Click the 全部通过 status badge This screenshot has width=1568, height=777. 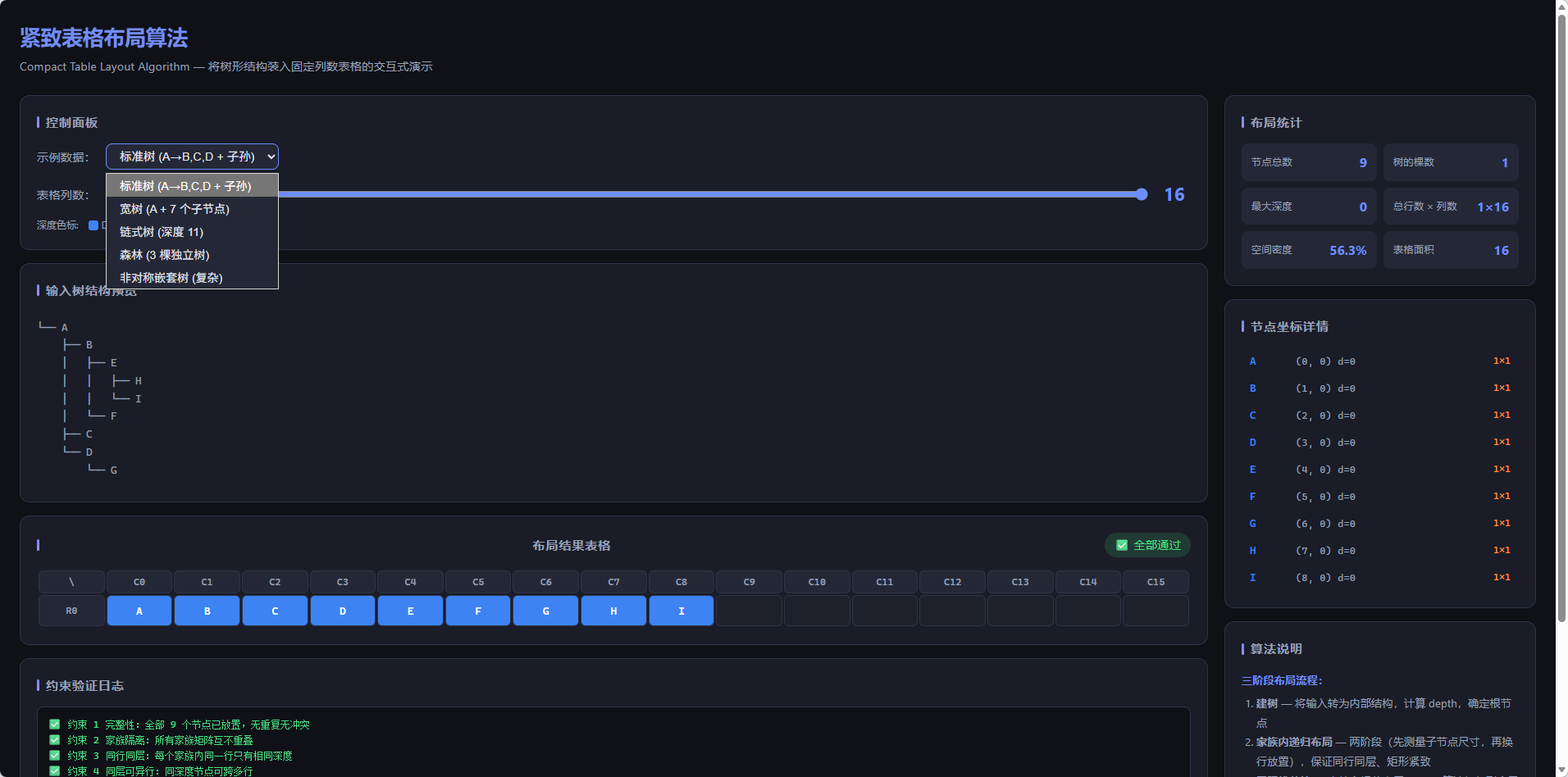click(x=1147, y=545)
